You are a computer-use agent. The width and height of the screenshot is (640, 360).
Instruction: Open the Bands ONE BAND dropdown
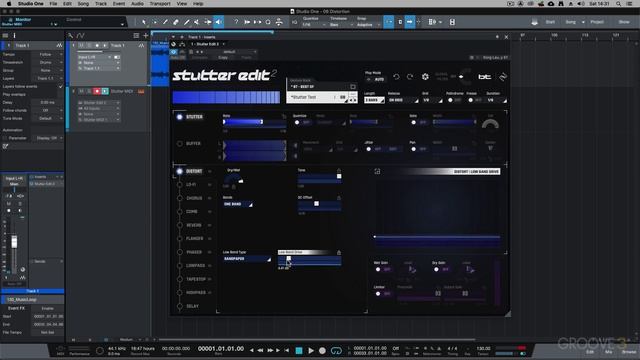[238, 204]
